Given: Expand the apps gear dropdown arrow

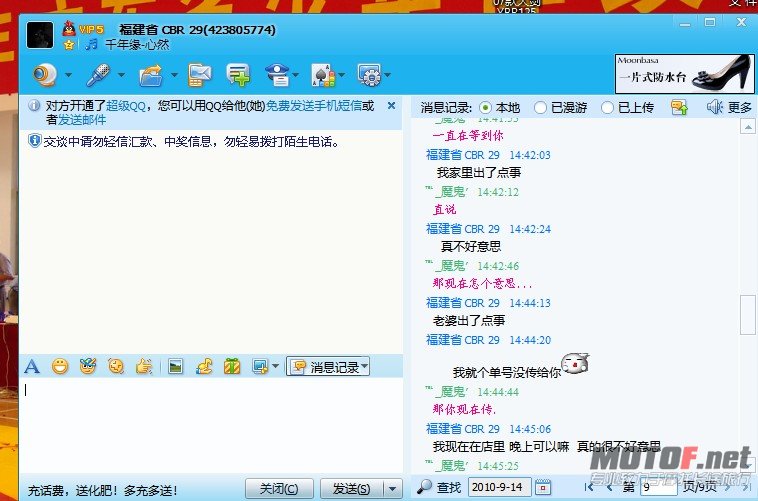Looking at the screenshot, I should 387,75.
